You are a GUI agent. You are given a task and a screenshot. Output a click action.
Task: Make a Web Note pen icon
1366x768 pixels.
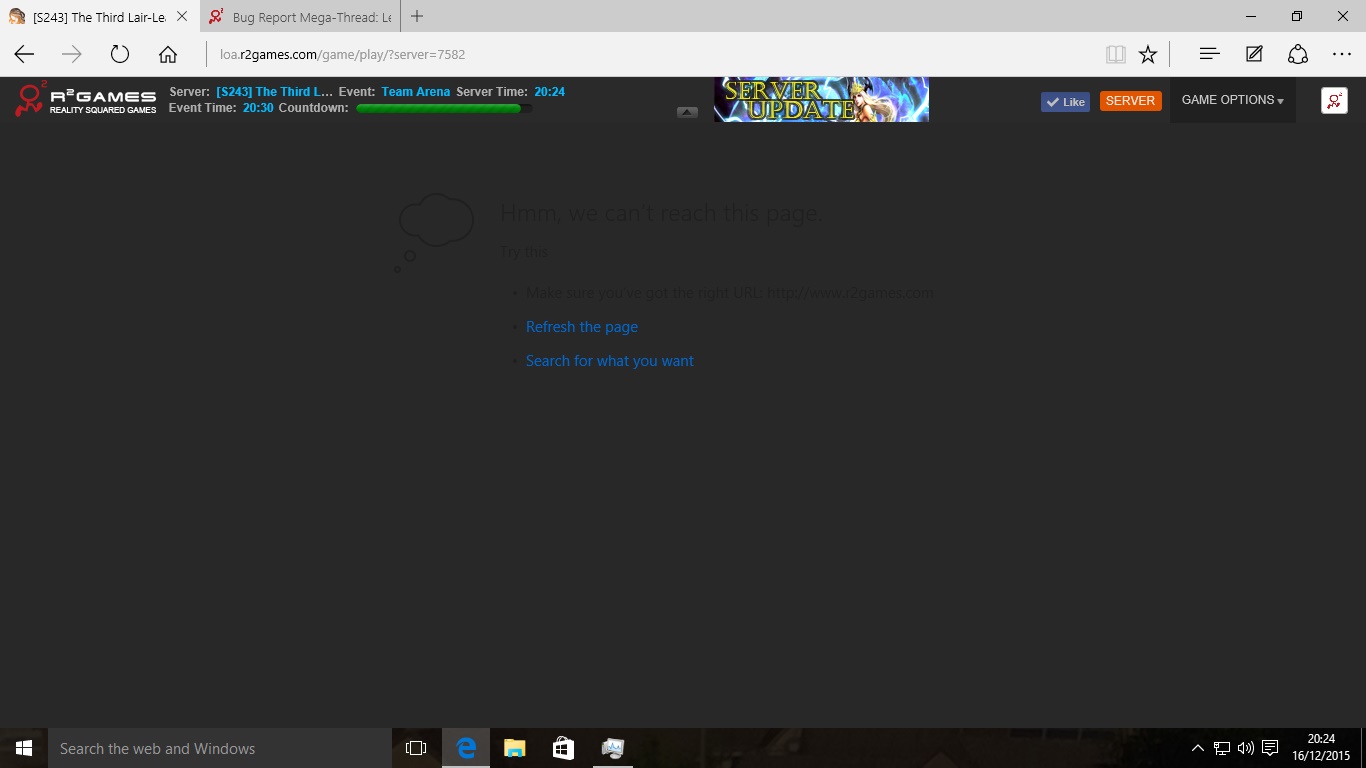pos(1254,55)
